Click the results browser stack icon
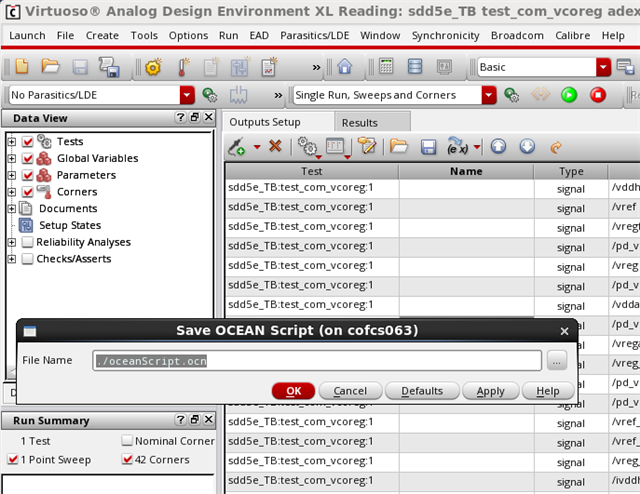The image size is (640, 494). click(x=415, y=66)
